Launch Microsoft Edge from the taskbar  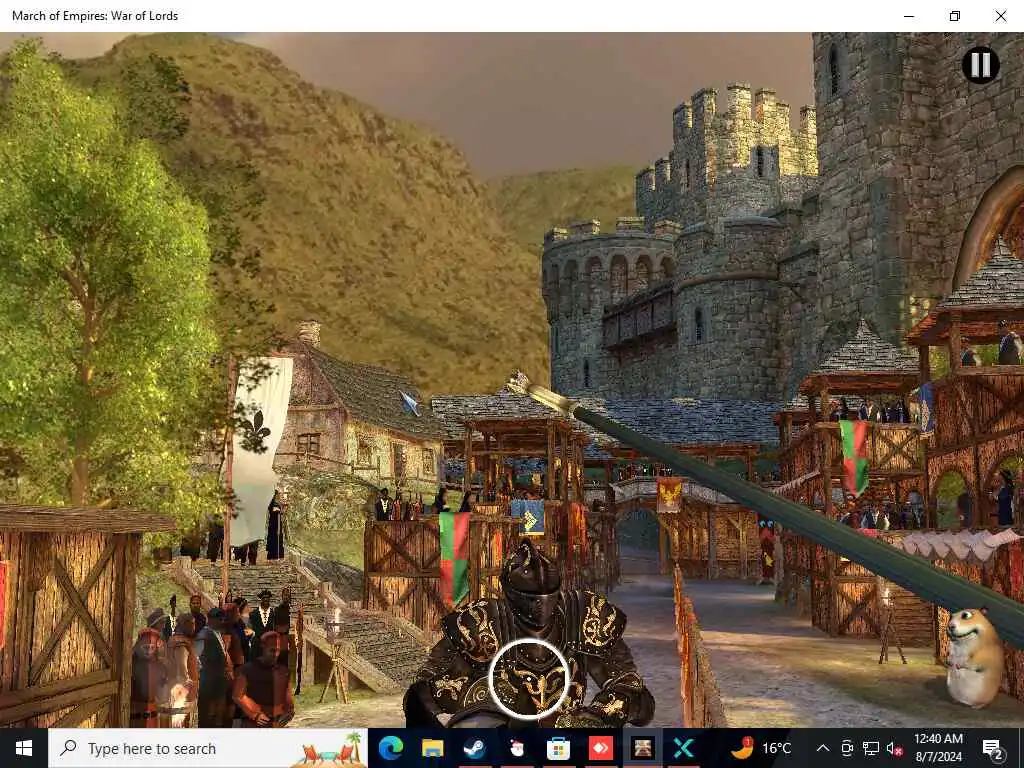click(x=391, y=748)
